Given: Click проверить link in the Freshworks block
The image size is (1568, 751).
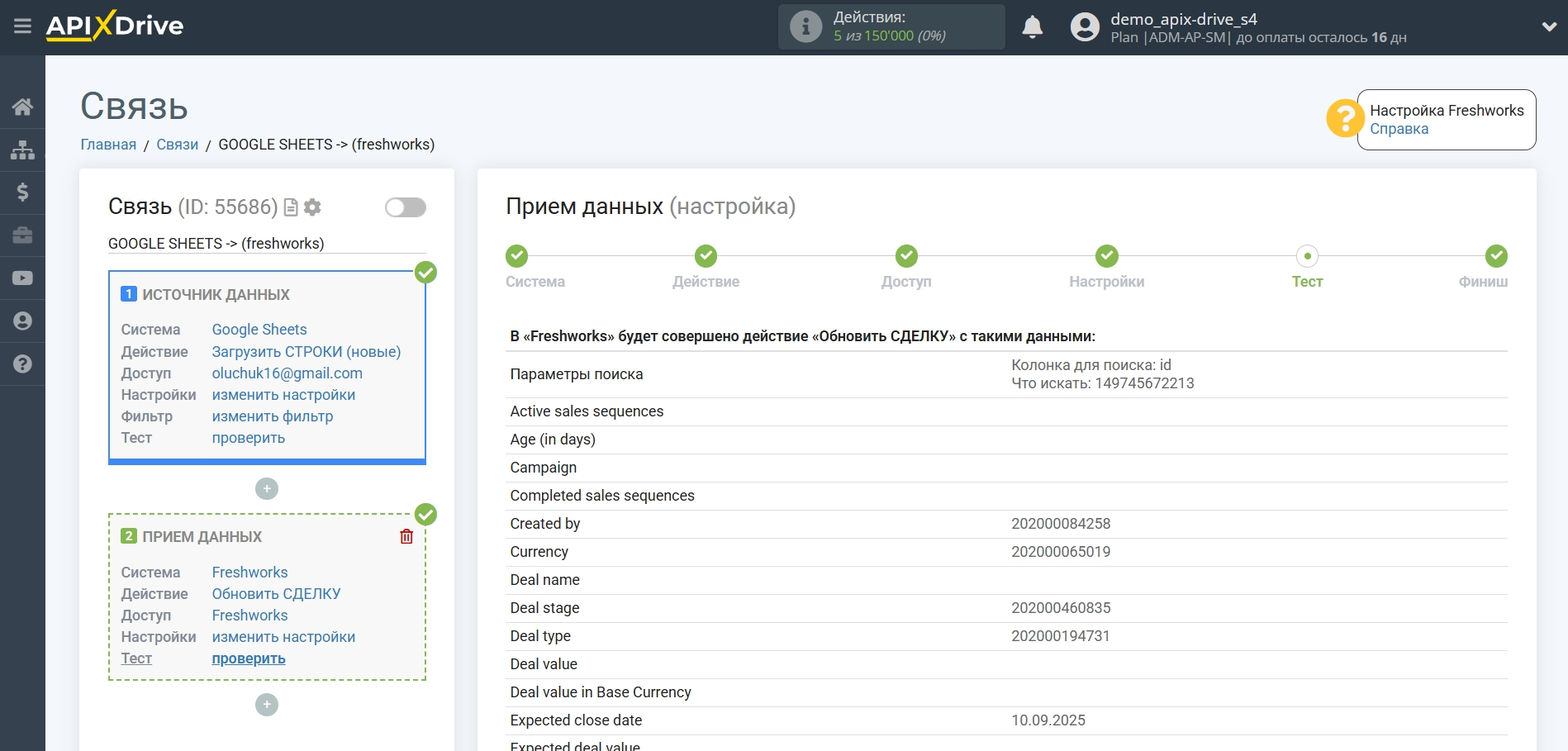Looking at the screenshot, I should [249, 658].
